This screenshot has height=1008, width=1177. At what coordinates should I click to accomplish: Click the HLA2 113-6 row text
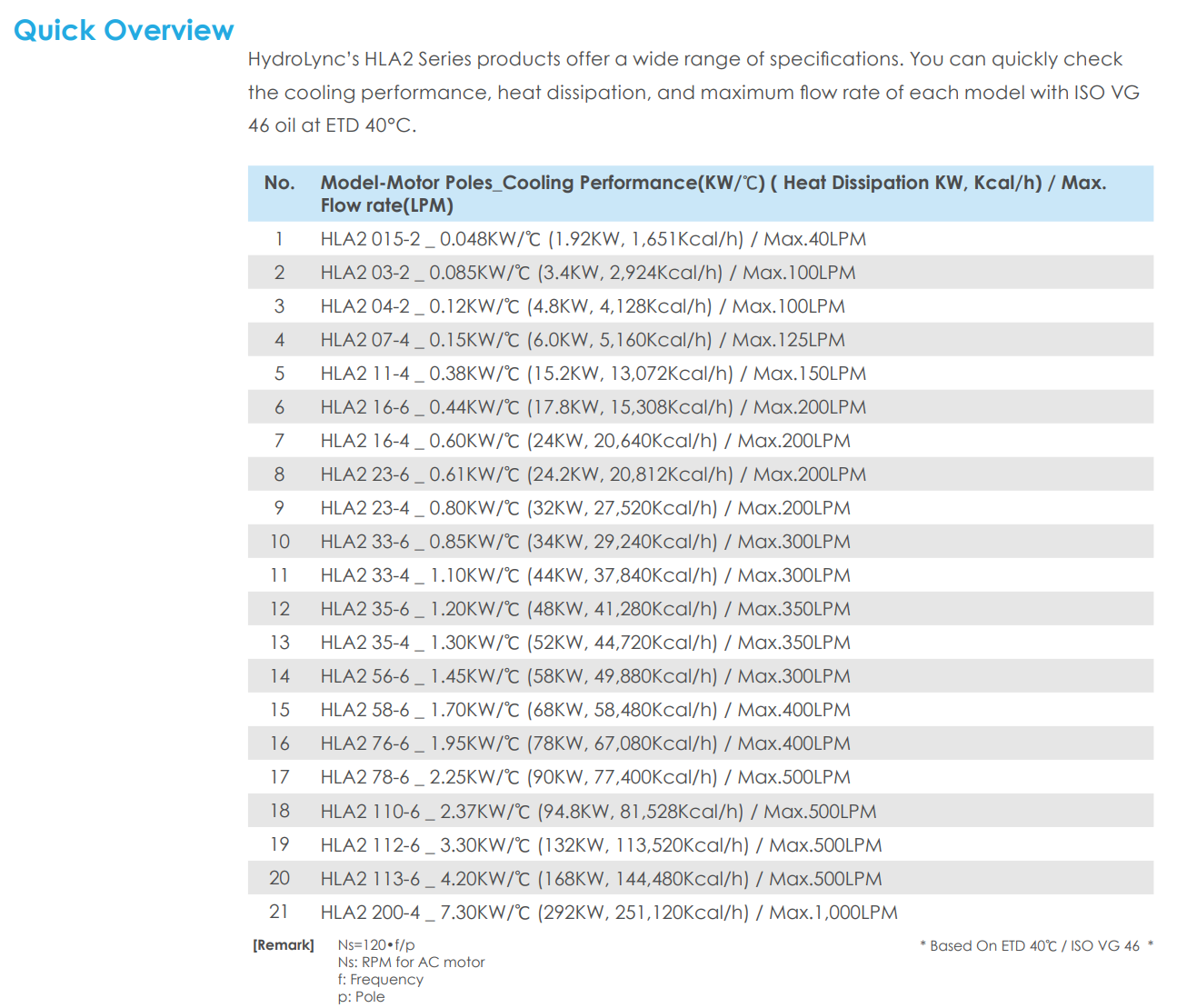tap(601, 879)
